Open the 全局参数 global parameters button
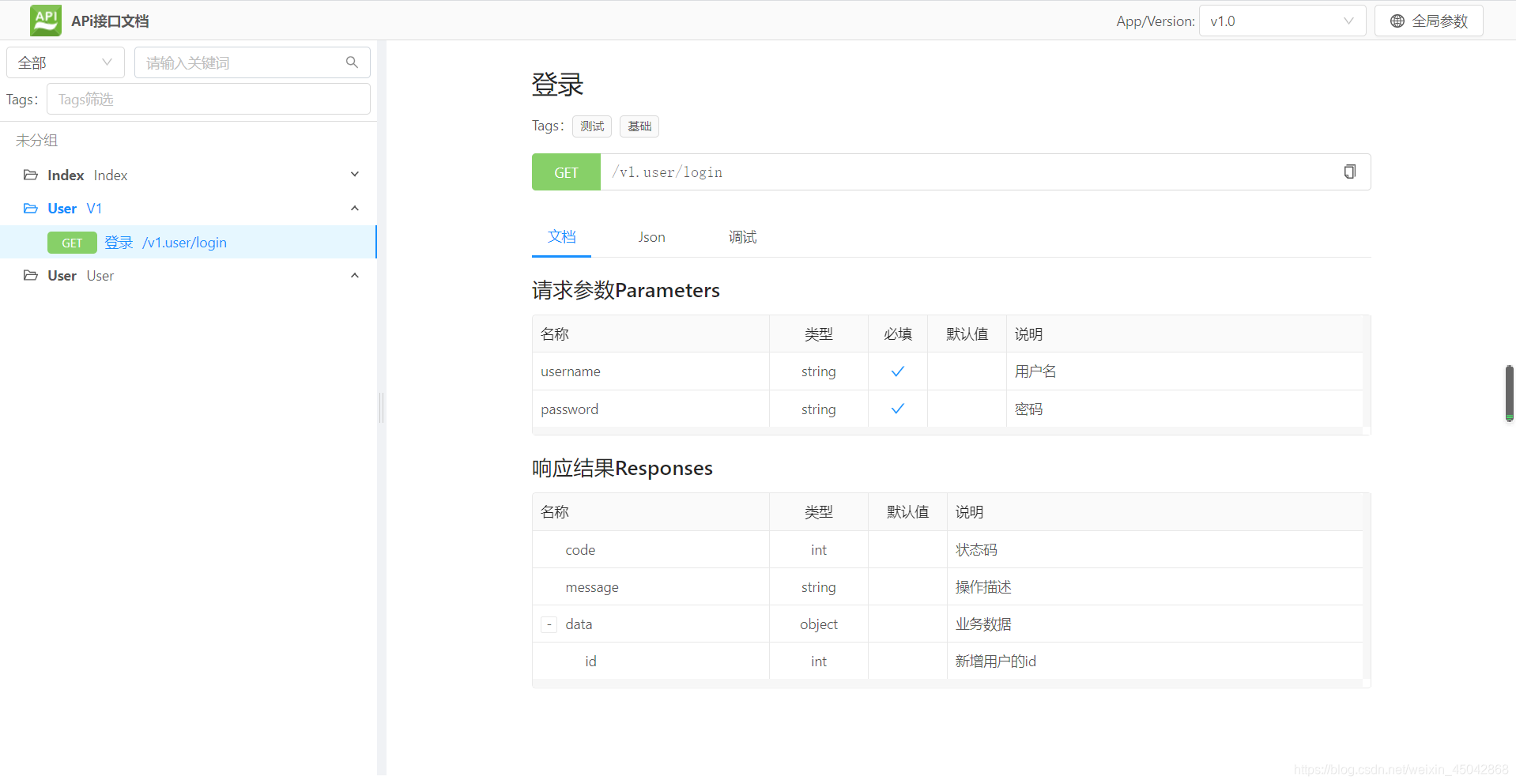The image size is (1516, 784). (1428, 21)
